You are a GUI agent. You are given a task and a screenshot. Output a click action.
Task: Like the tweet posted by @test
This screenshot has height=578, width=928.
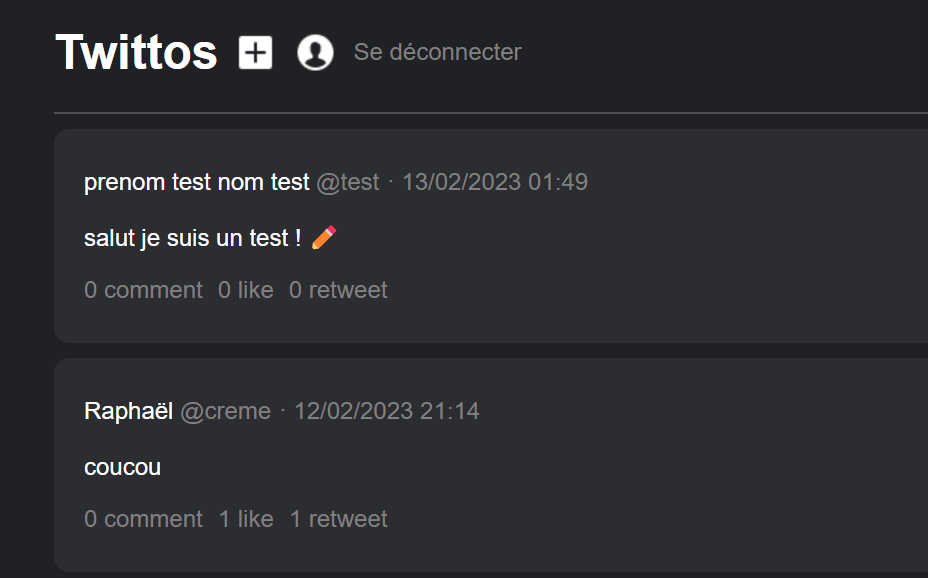245,290
